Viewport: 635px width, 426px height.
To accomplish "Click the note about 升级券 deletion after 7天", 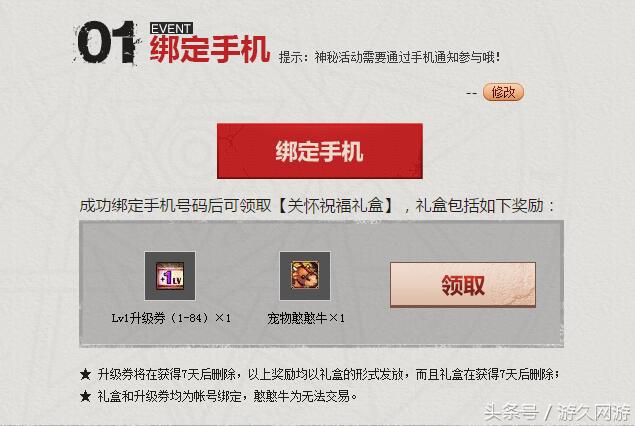I will click(x=328, y=374).
